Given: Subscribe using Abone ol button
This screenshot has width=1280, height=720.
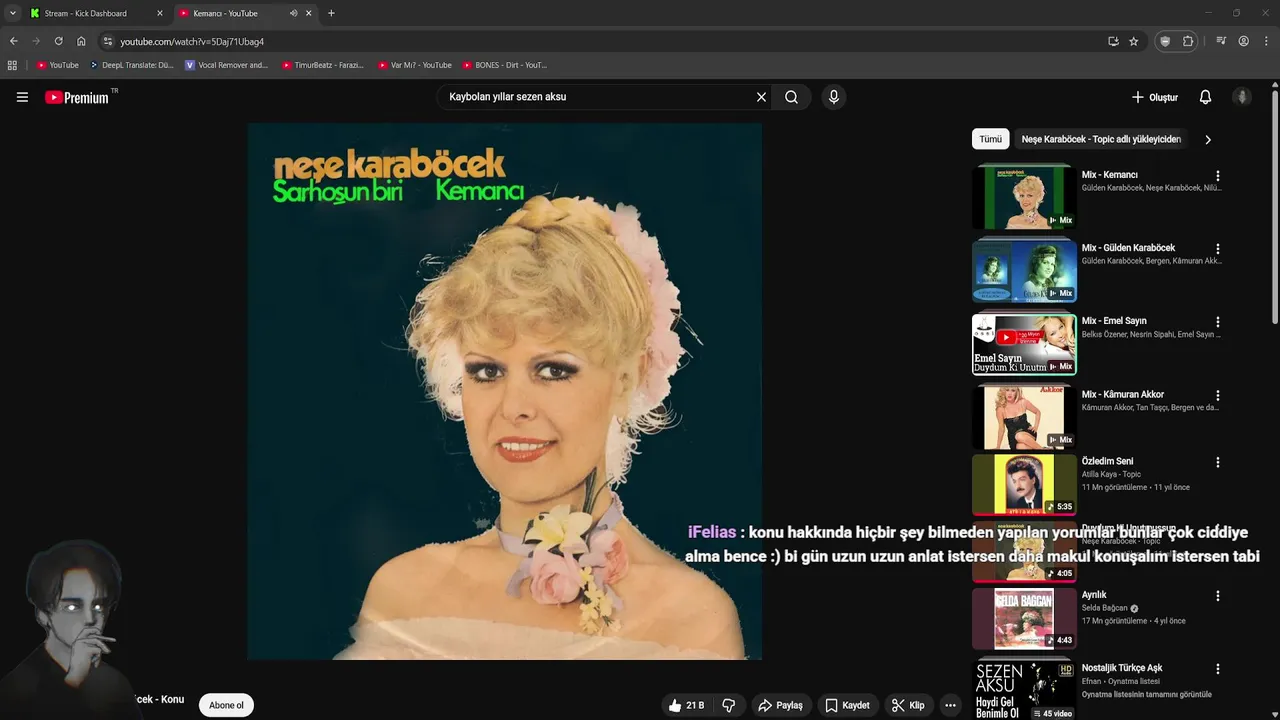Looking at the screenshot, I should pos(226,705).
